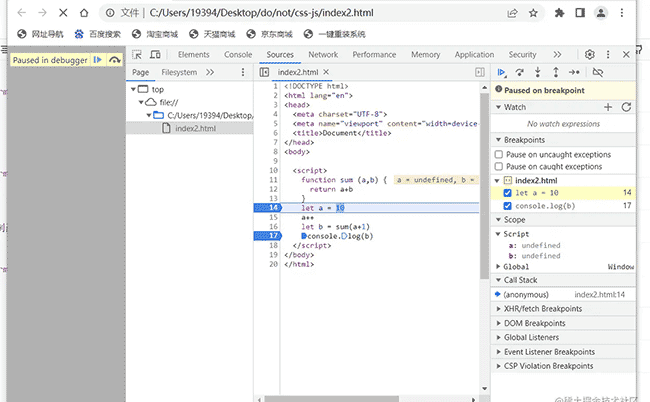
Task: Open the user profile avatar
Action: pyautogui.click(x=601, y=13)
